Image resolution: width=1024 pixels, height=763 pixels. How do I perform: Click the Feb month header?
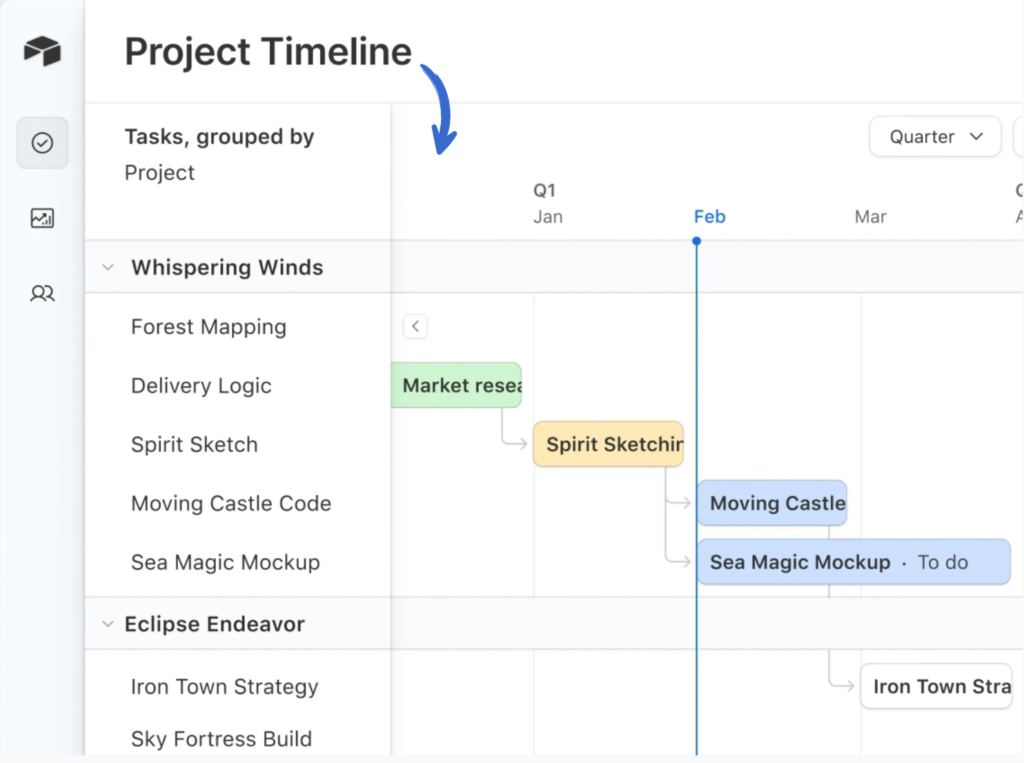[709, 216]
